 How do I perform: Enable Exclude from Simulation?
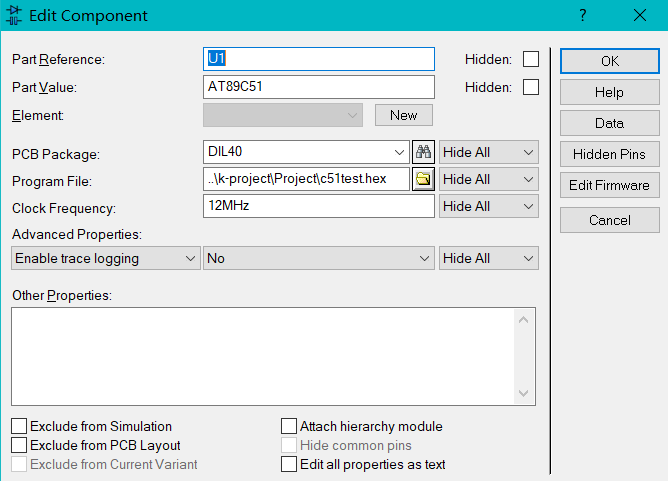[x=19, y=426]
